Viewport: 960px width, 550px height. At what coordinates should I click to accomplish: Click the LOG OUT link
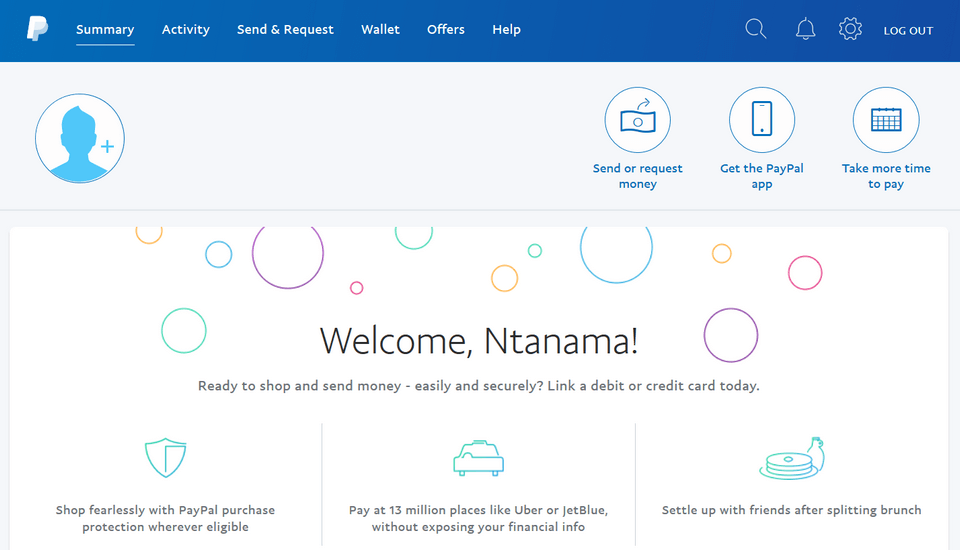tap(908, 31)
